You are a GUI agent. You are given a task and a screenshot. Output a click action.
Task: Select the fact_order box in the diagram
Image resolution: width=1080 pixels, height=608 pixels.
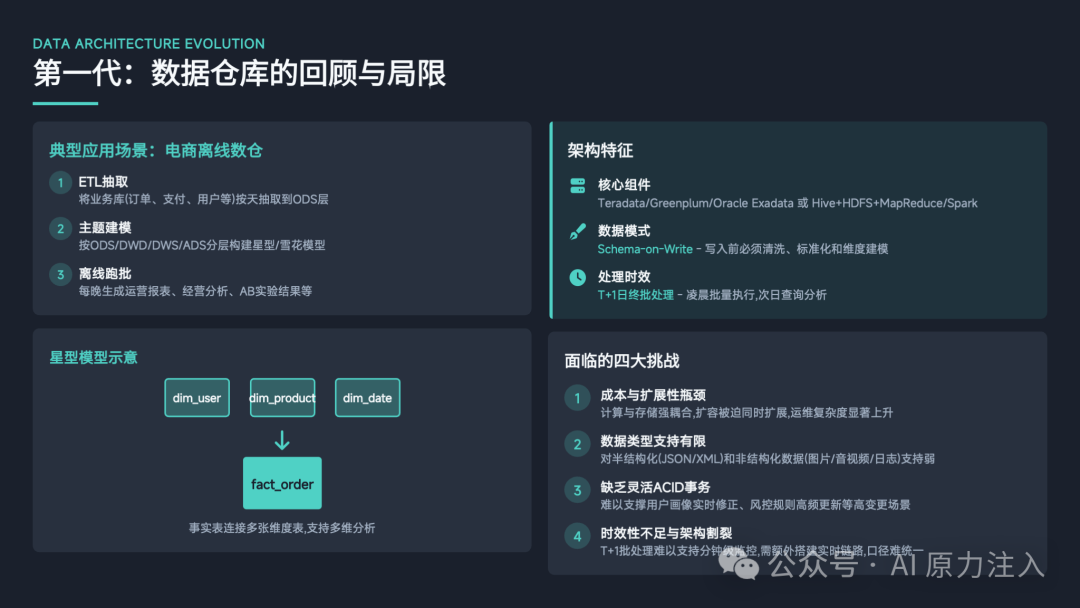point(282,483)
